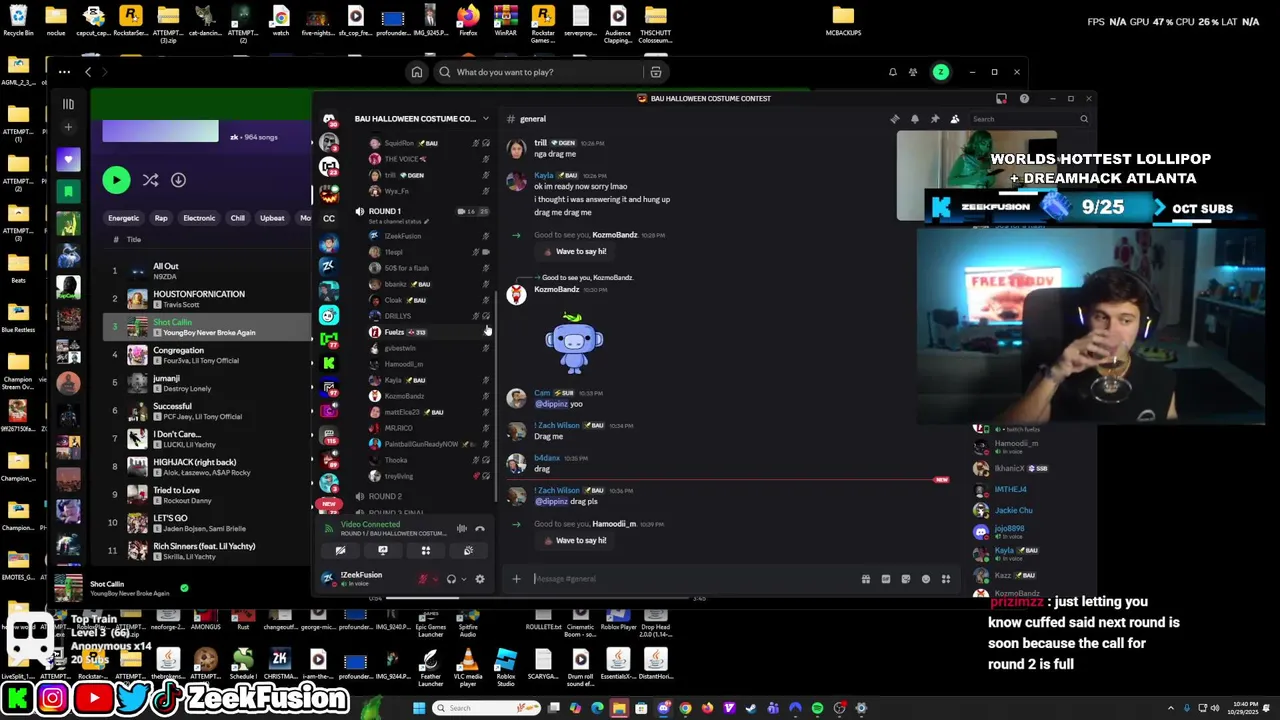Open noise suppression icon near Video Connected
Viewport: 1280px width, 720px height.
coord(461,528)
